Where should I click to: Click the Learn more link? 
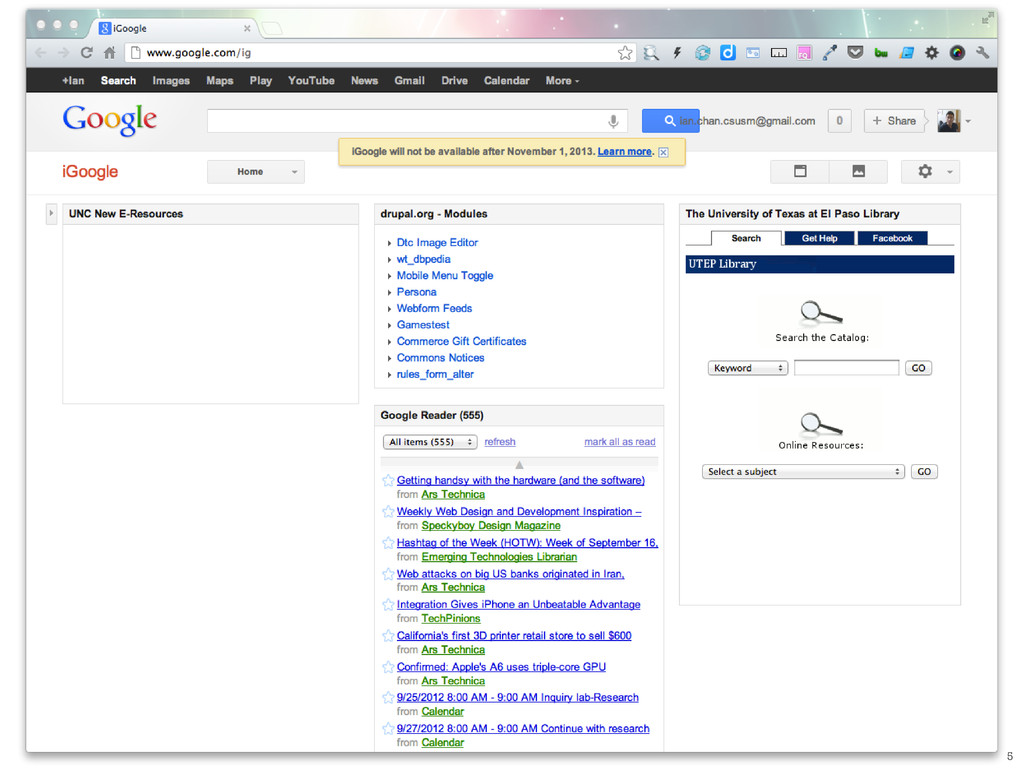(624, 152)
